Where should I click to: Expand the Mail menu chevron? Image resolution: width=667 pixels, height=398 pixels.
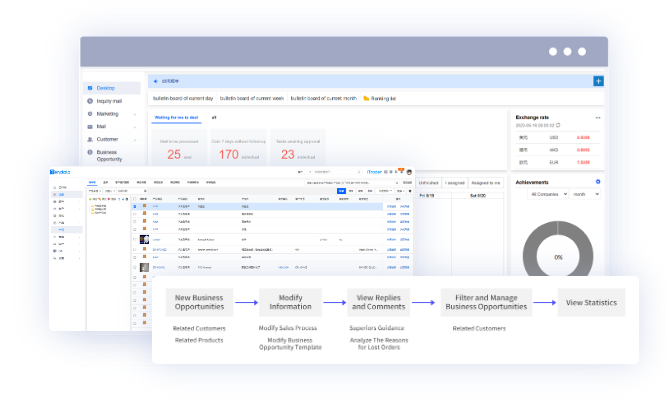click(135, 127)
